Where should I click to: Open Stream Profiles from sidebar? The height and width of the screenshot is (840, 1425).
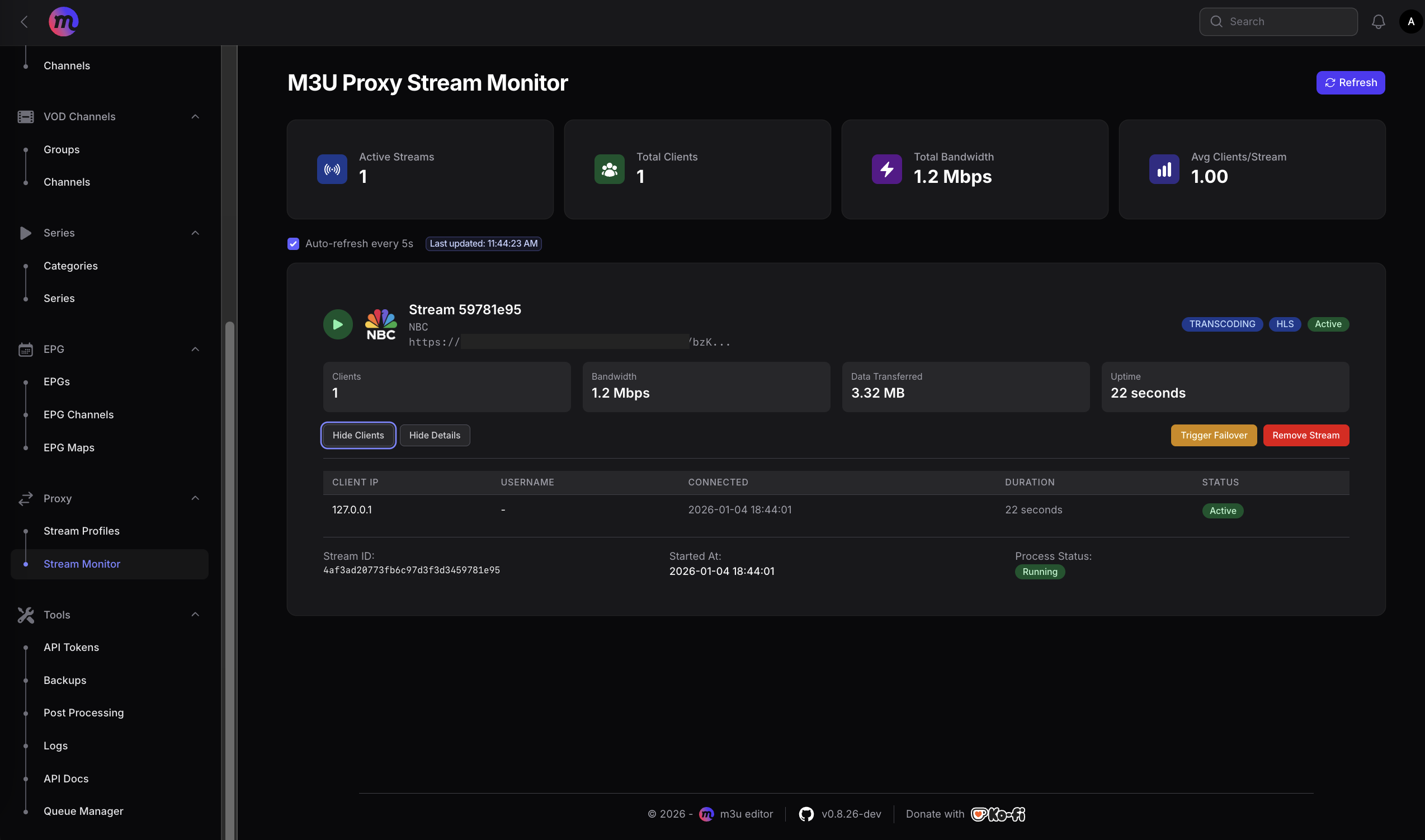tap(82, 530)
